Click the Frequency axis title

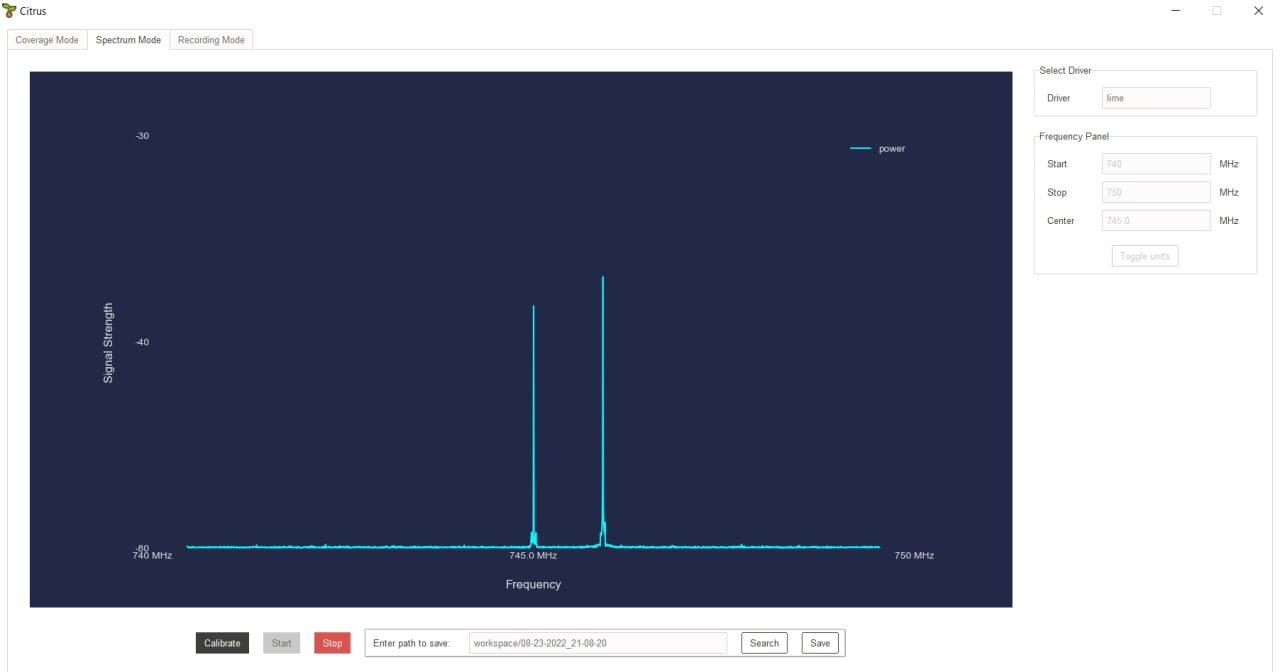pos(533,584)
